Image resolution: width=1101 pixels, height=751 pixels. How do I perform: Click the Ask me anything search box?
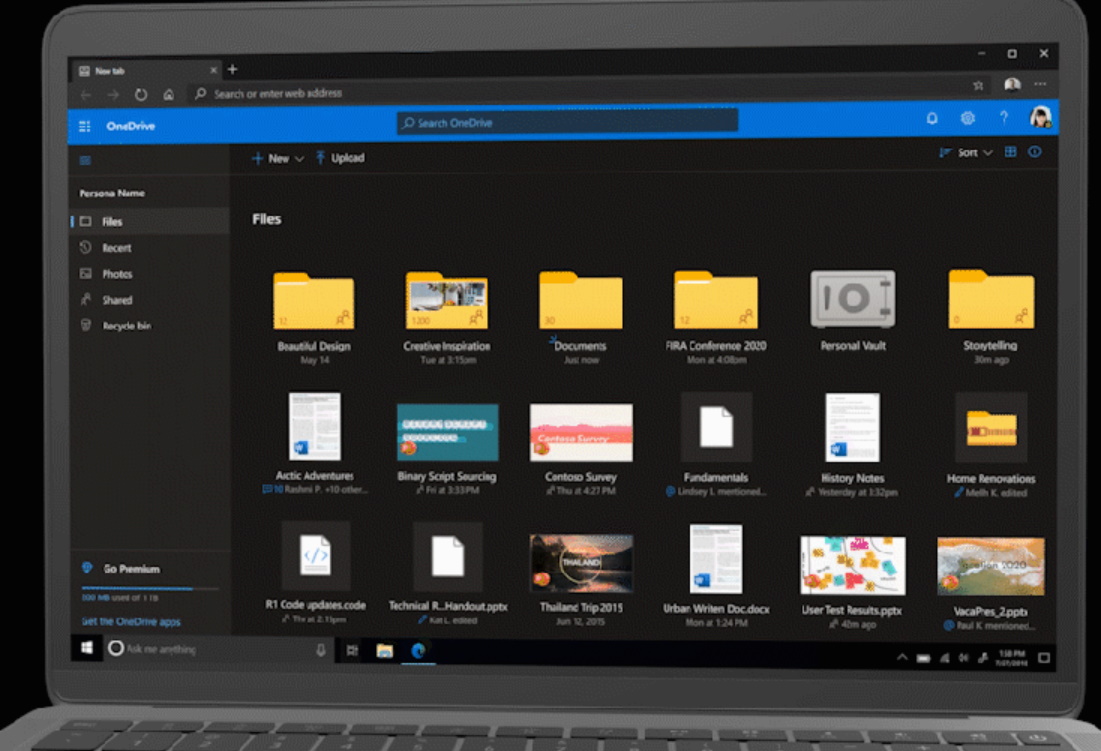pyautogui.click(x=218, y=649)
